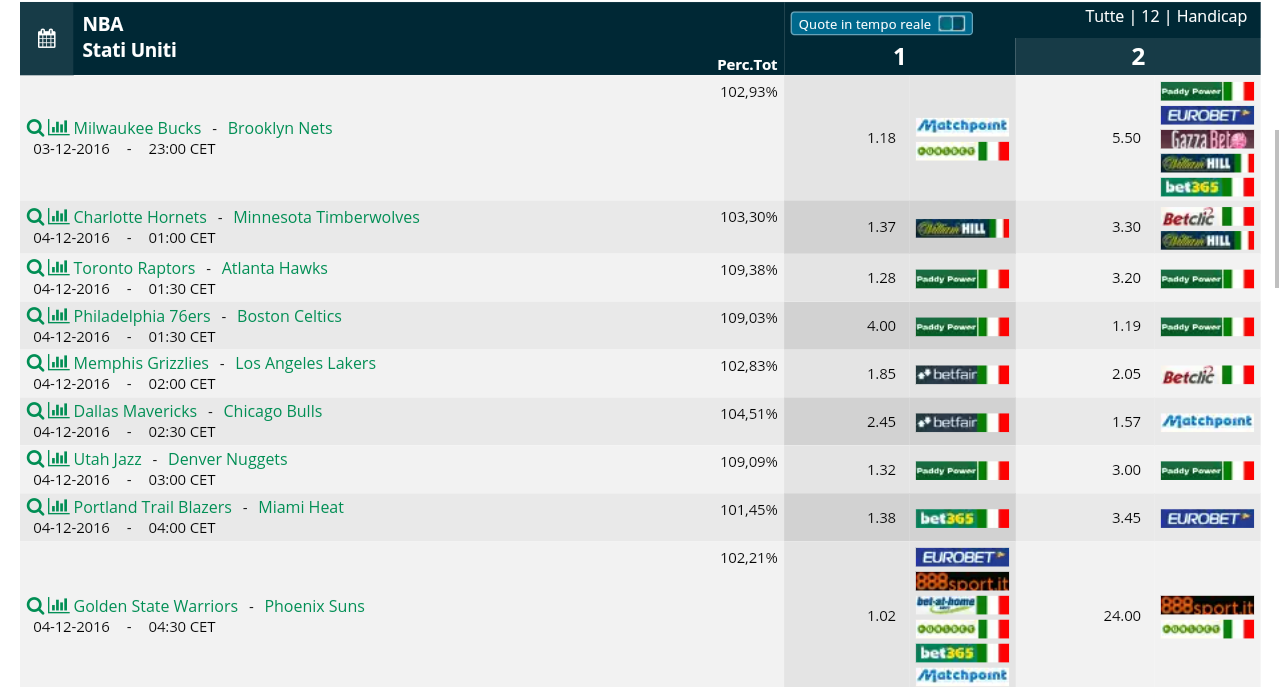Image resolution: width=1279 pixels, height=687 pixels.
Task: Click the column '2' header
Action: point(1138,57)
